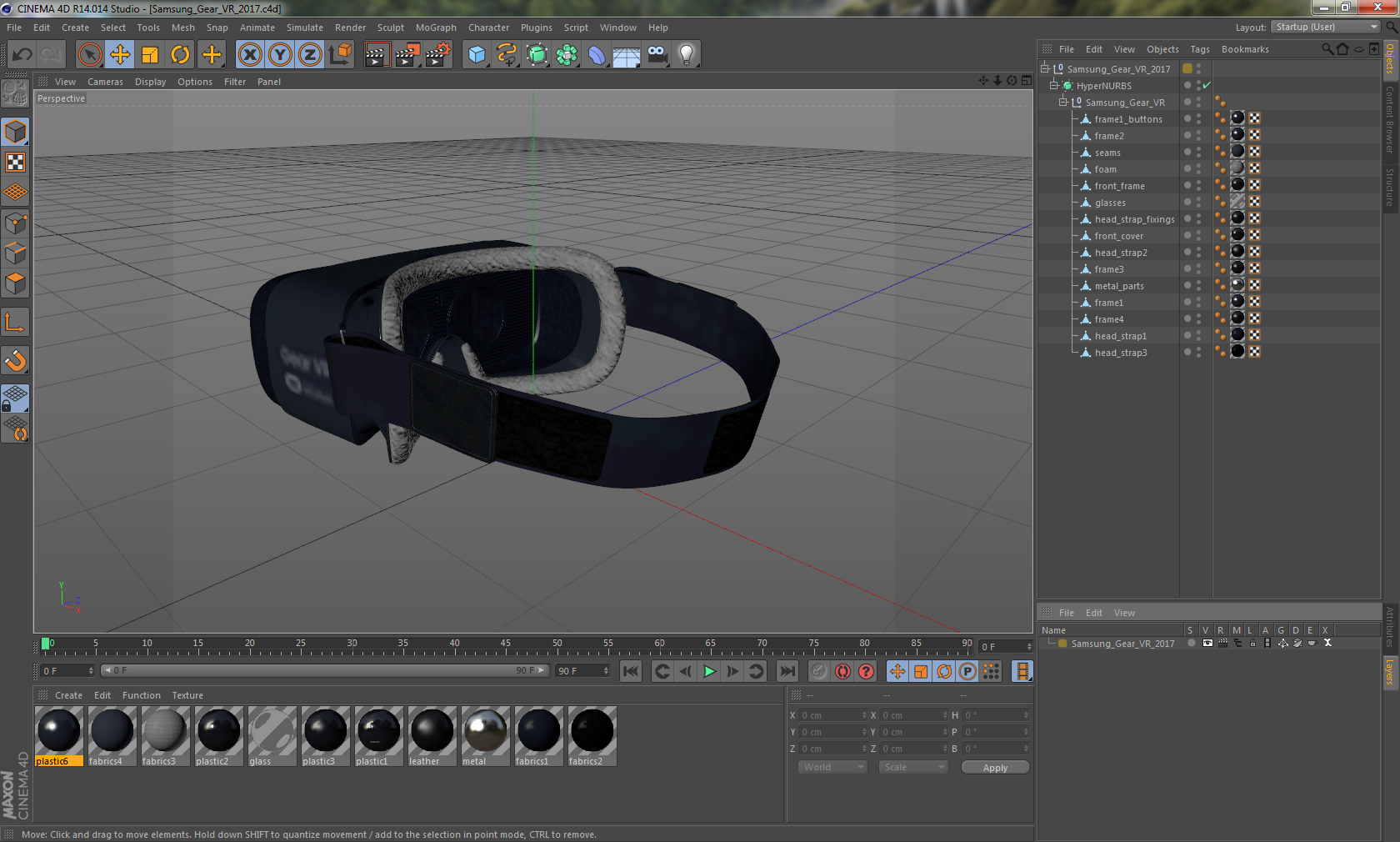Toggle Z-axis lock
Image resolution: width=1400 pixels, height=842 pixels.
[310, 55]
